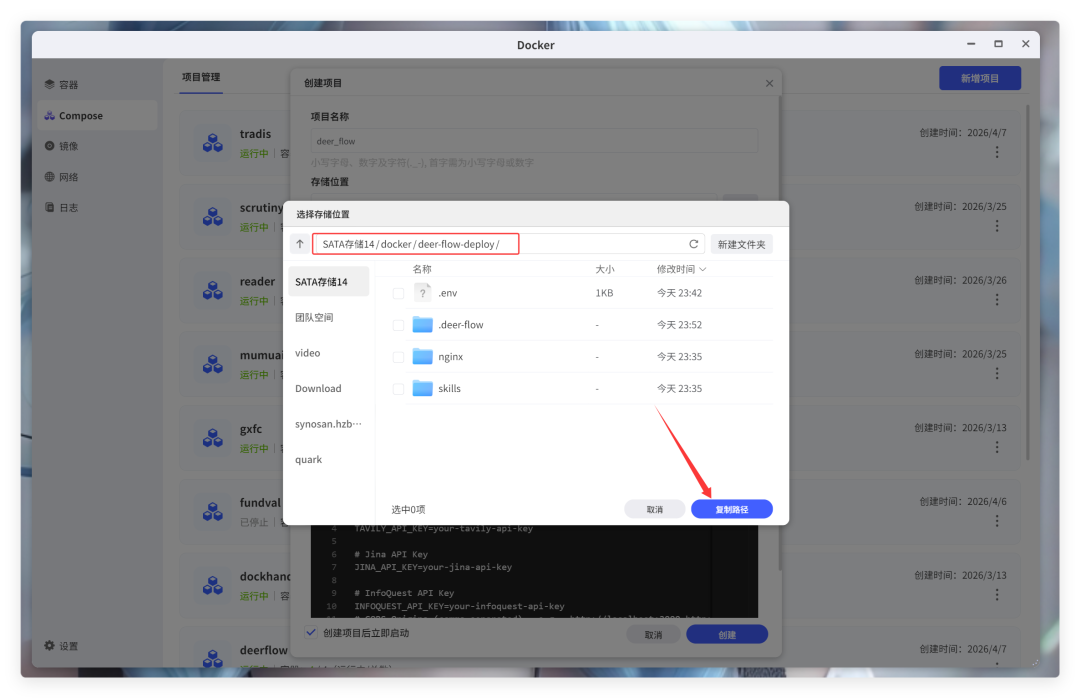This screenshot has width=1080, height=698.
Task: Open the 日志 sidebar section
Action: click(x=97, y=207)
